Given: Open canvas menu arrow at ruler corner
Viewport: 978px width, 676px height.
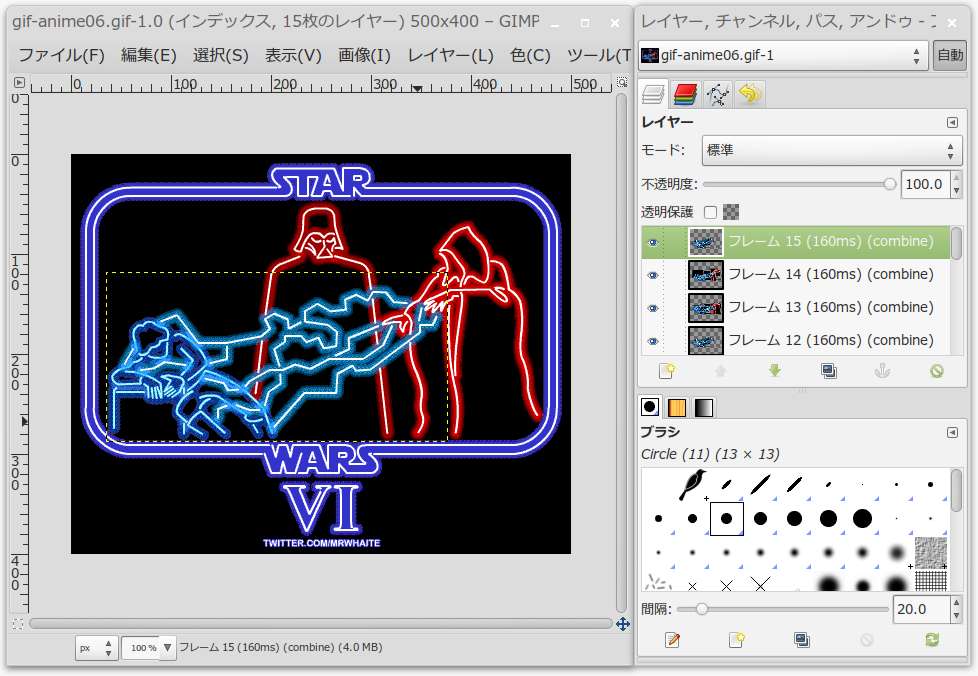Looking at the screenshot, I should point(19,82).
